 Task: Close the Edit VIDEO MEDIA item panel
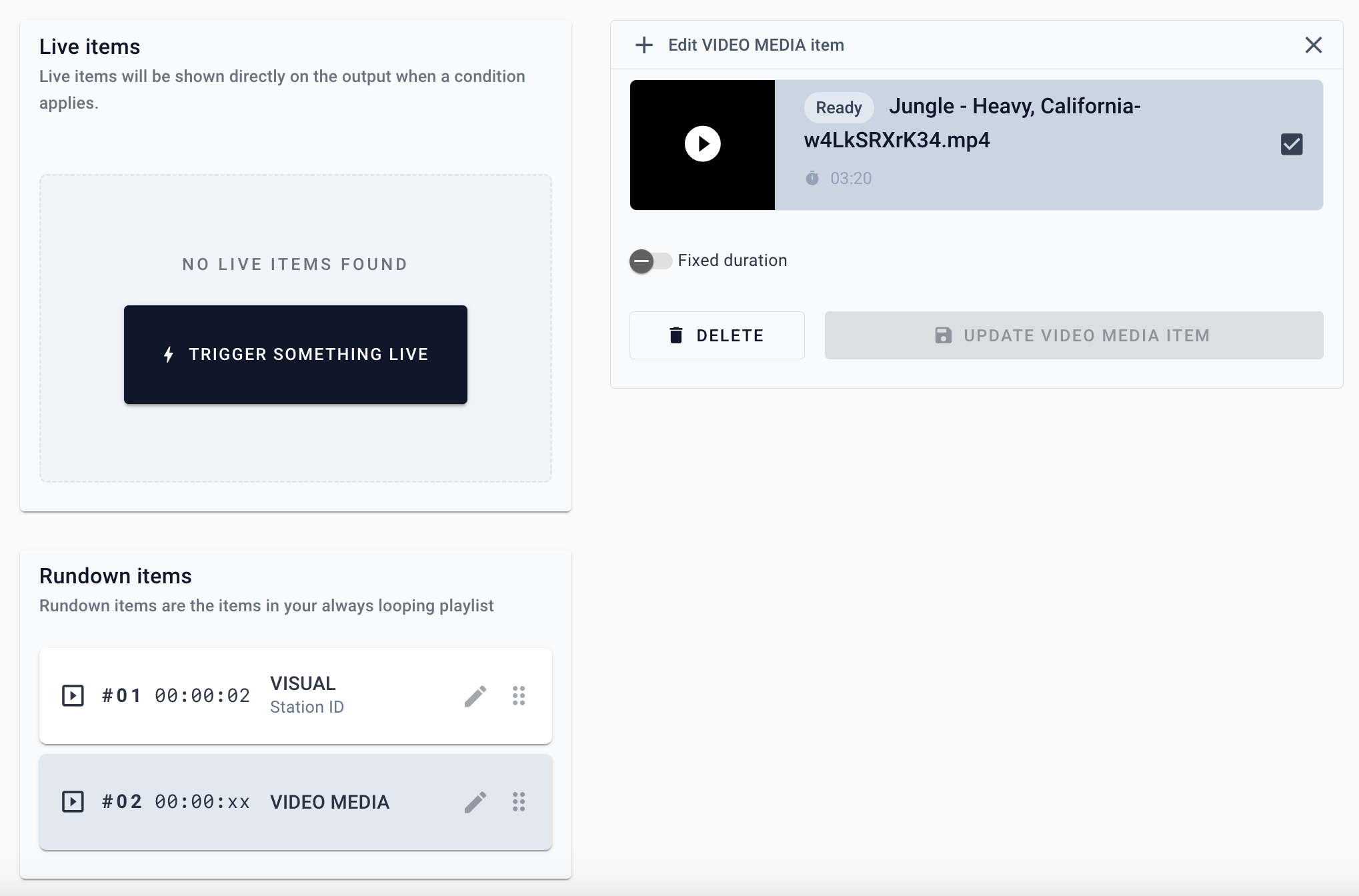1314,45
